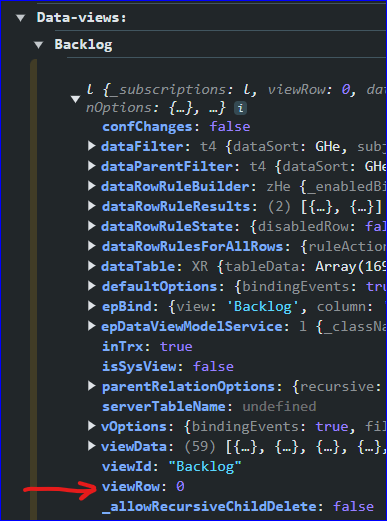
Task: Click the 'Backlog' view string in epBind
Action: (x=263, y=307)
